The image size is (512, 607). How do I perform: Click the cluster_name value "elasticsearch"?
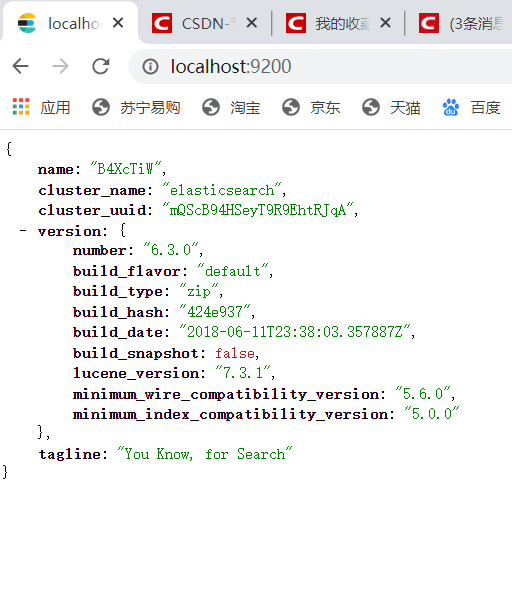tap(222, 190)
